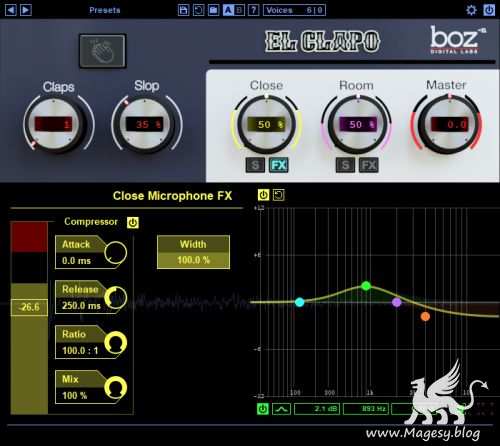
Task: Click the Claps knob
Action: 54,124
